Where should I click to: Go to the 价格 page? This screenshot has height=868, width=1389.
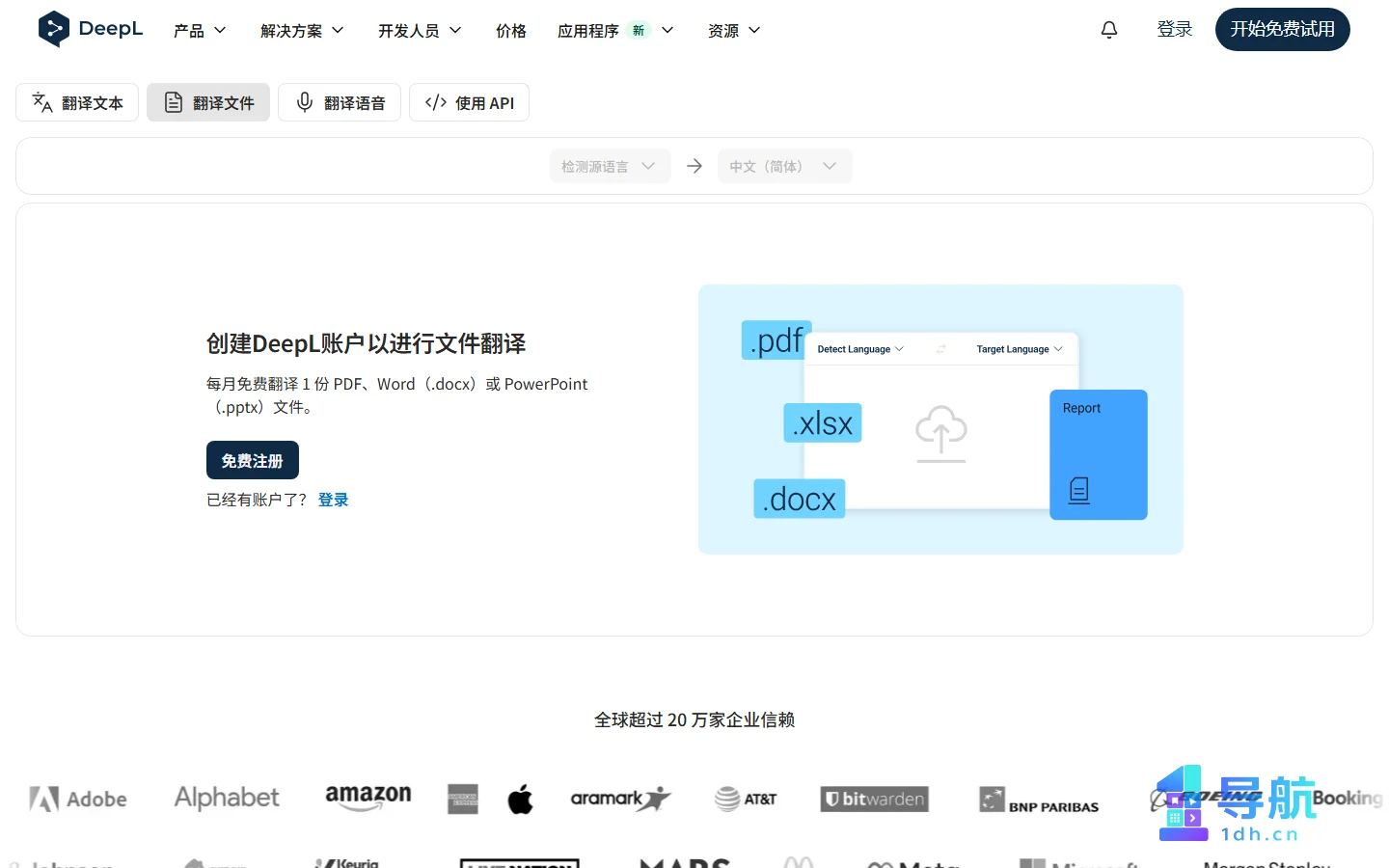point(511,31)
